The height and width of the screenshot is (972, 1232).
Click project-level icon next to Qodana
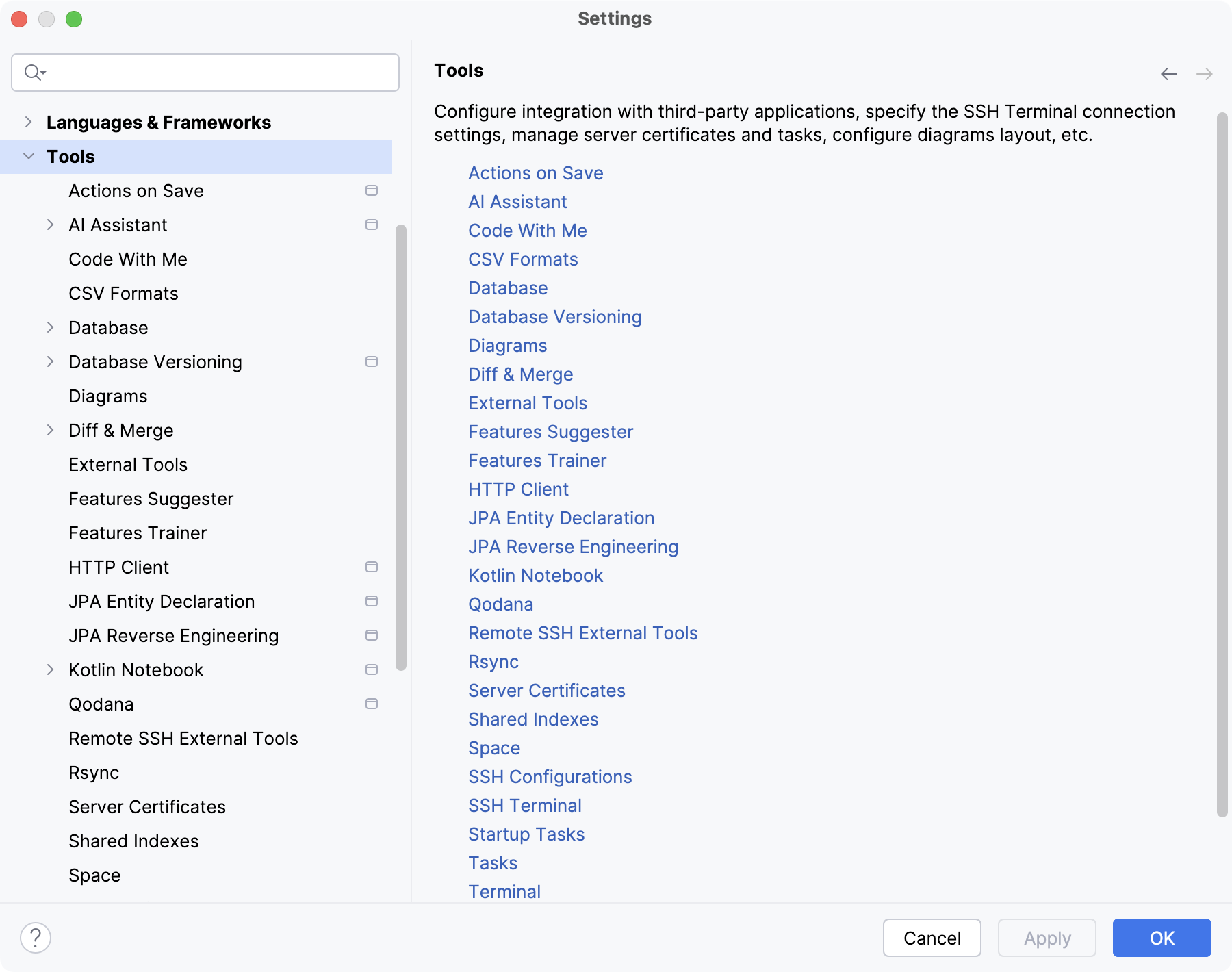tap(372, 704)
